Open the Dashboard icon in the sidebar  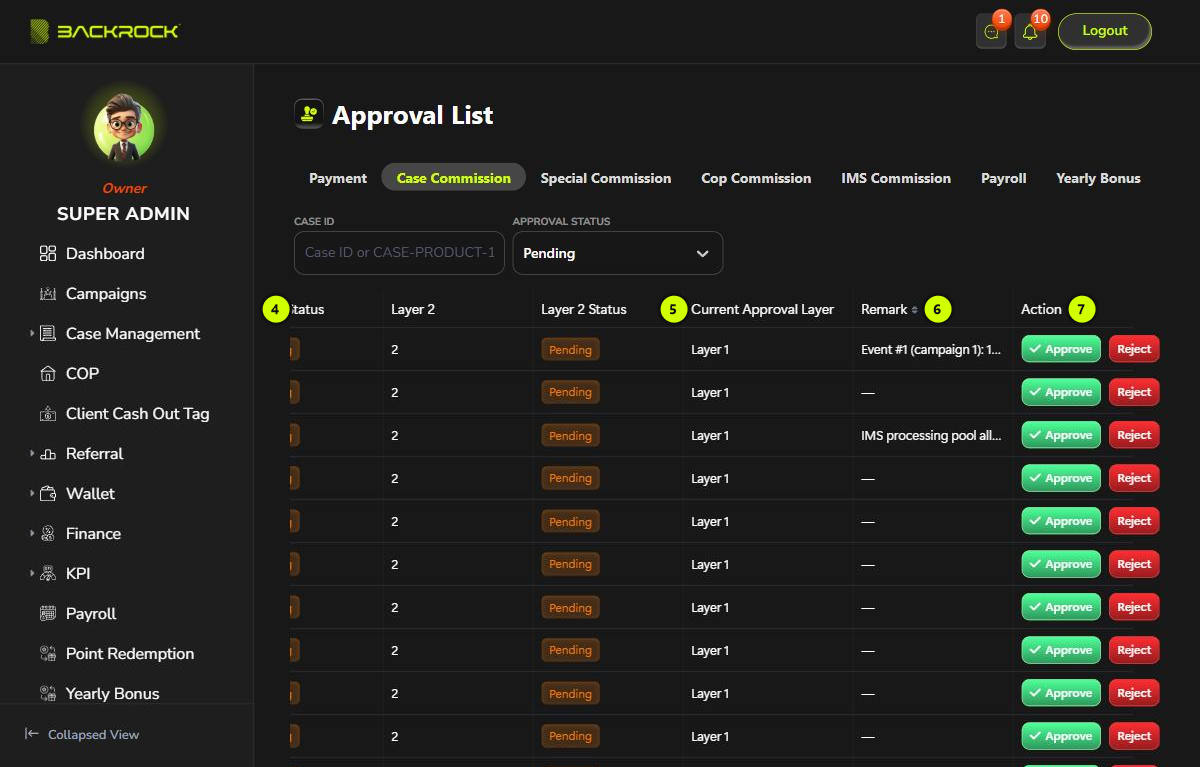[48, 254]
